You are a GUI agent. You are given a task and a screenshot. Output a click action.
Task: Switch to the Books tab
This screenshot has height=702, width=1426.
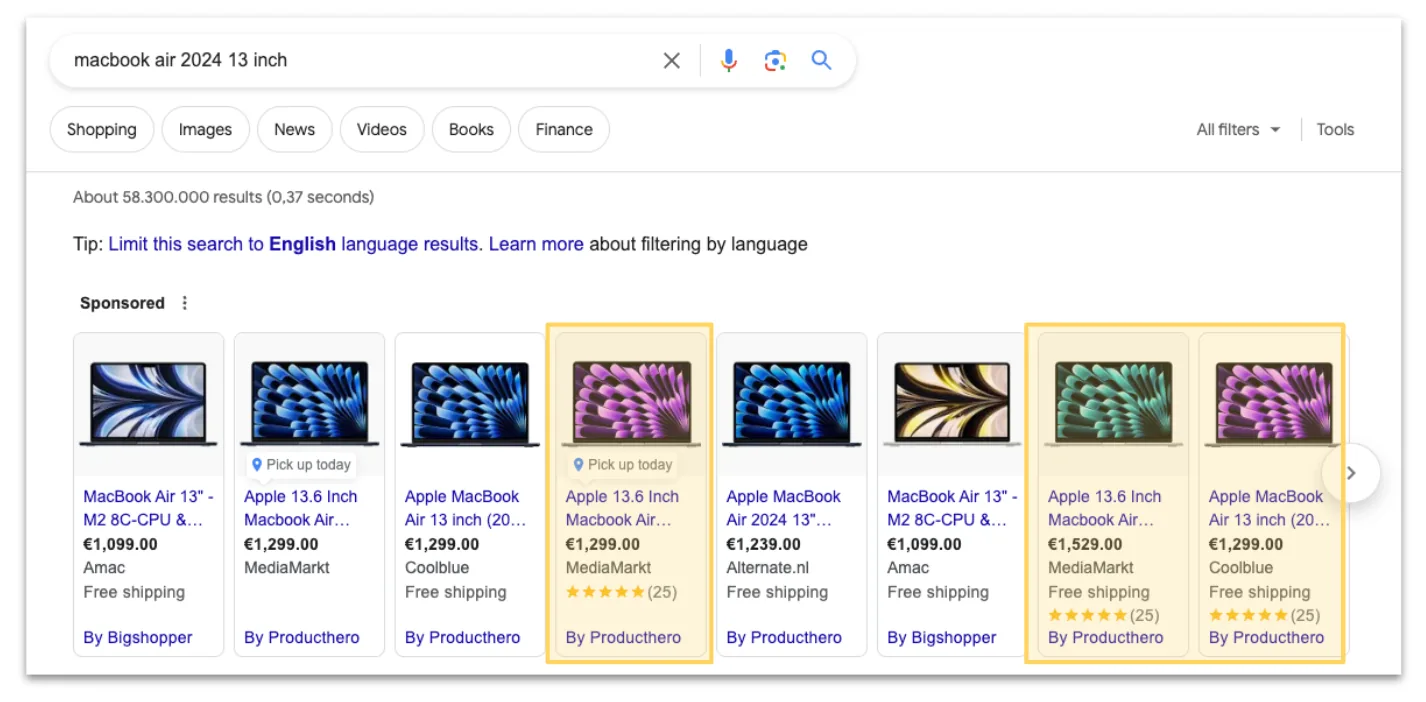coord(471,129)
